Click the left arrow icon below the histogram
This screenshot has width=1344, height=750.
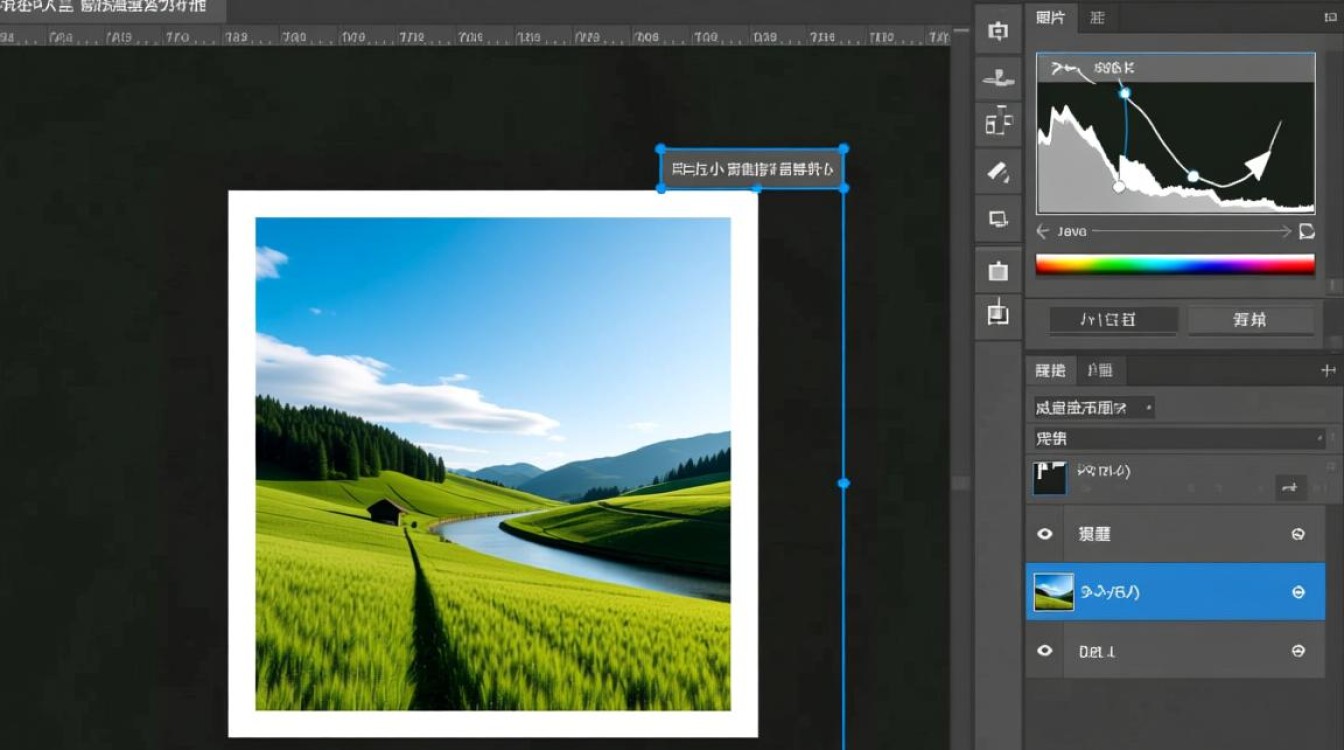click(x=1043, y=231)
